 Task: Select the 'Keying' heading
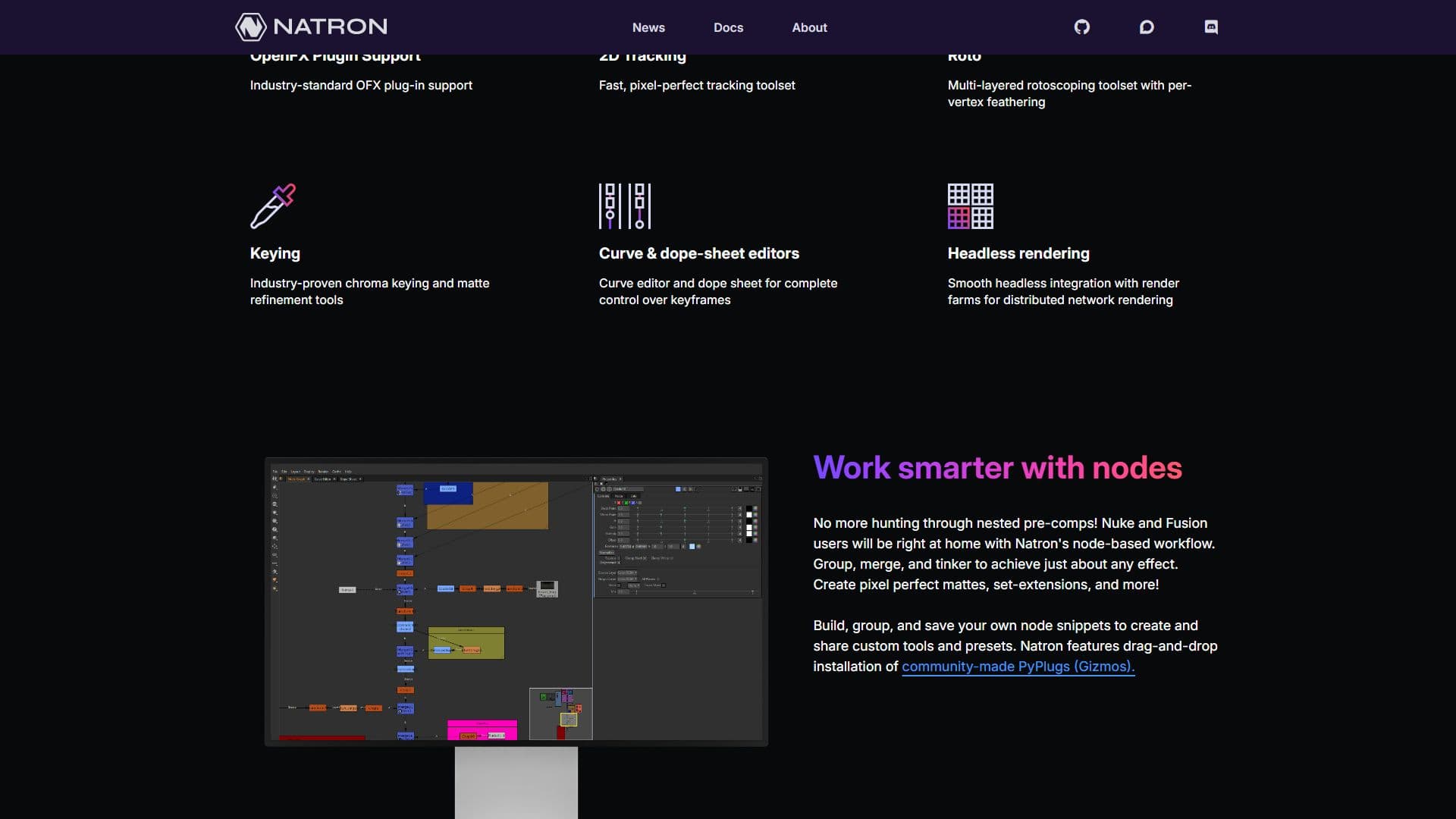275,253
